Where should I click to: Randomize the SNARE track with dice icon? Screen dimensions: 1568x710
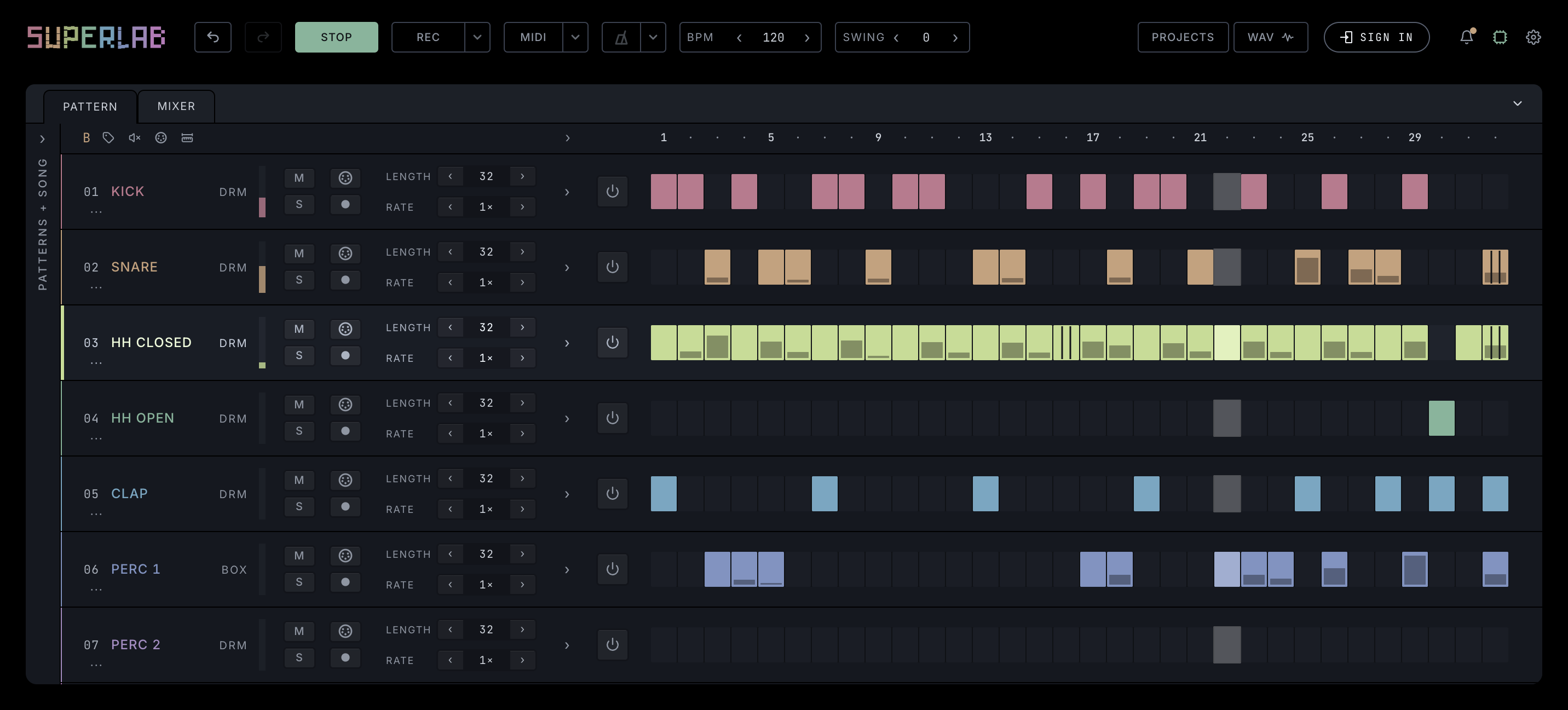point(345,253)
